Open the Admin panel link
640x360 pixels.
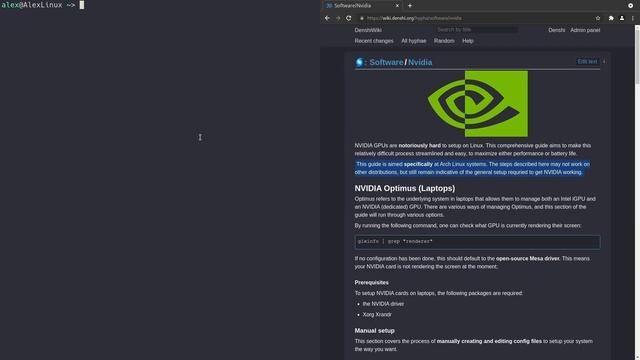585,30
